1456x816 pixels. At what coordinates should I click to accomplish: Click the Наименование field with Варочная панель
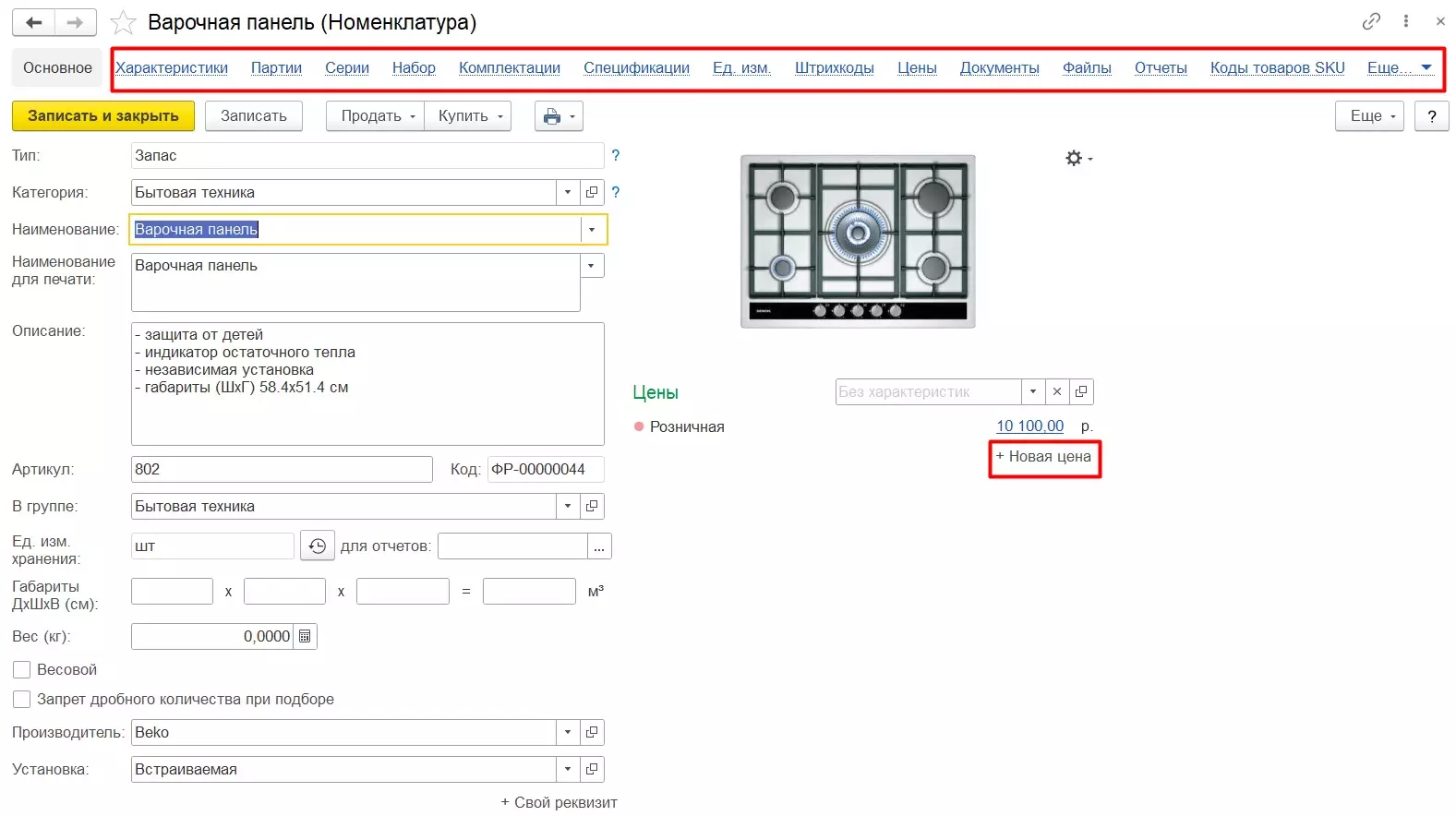point(355,229)
